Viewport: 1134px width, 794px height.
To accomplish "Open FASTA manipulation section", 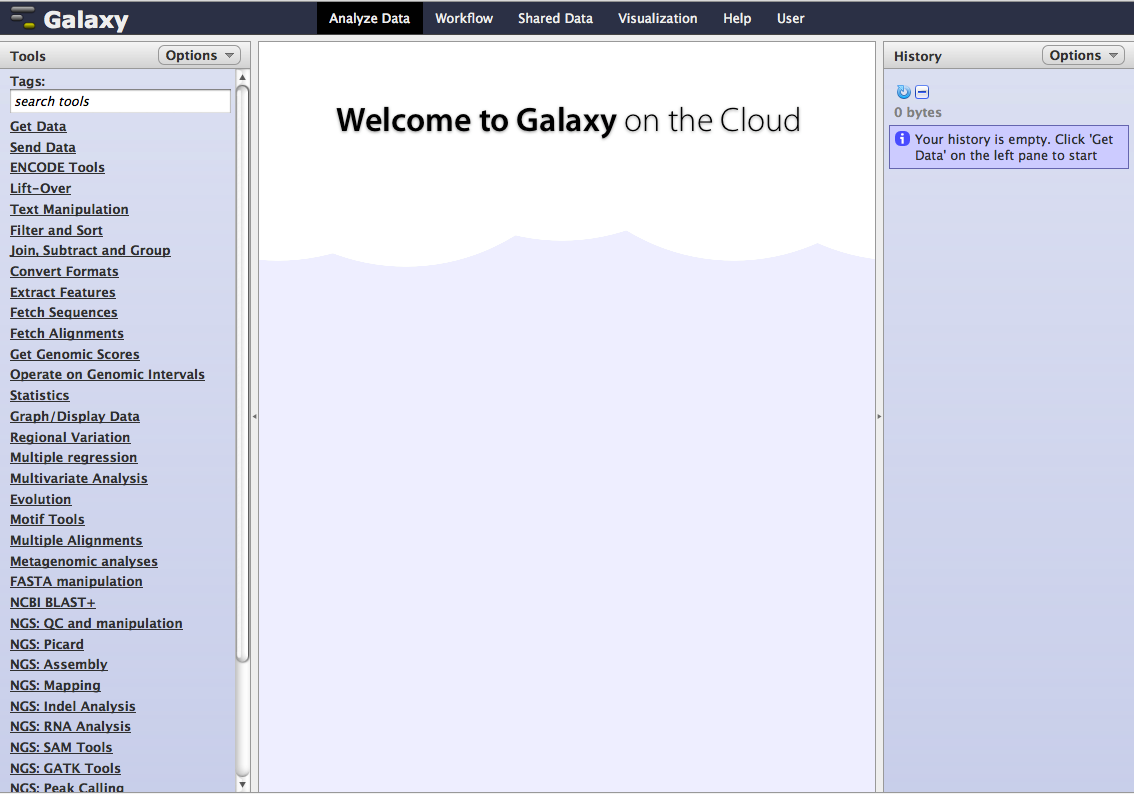I will (76, 582).
